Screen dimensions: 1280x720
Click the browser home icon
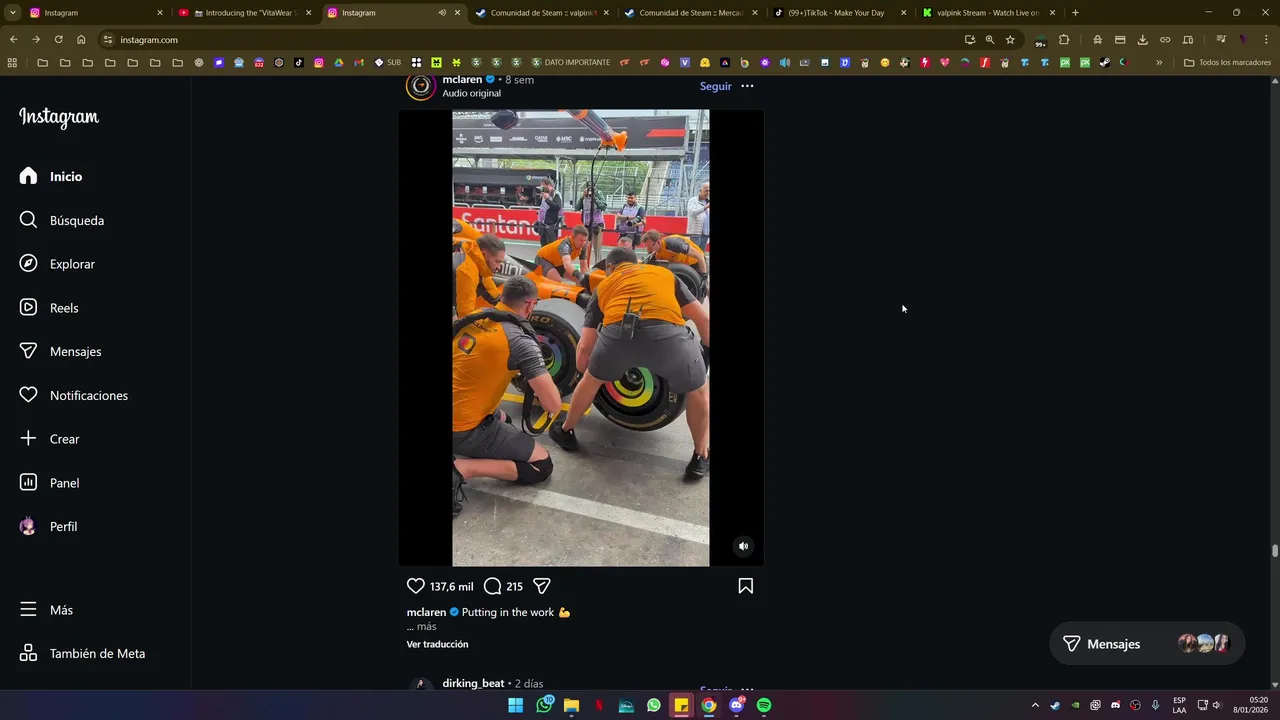(x=81, y=39)
